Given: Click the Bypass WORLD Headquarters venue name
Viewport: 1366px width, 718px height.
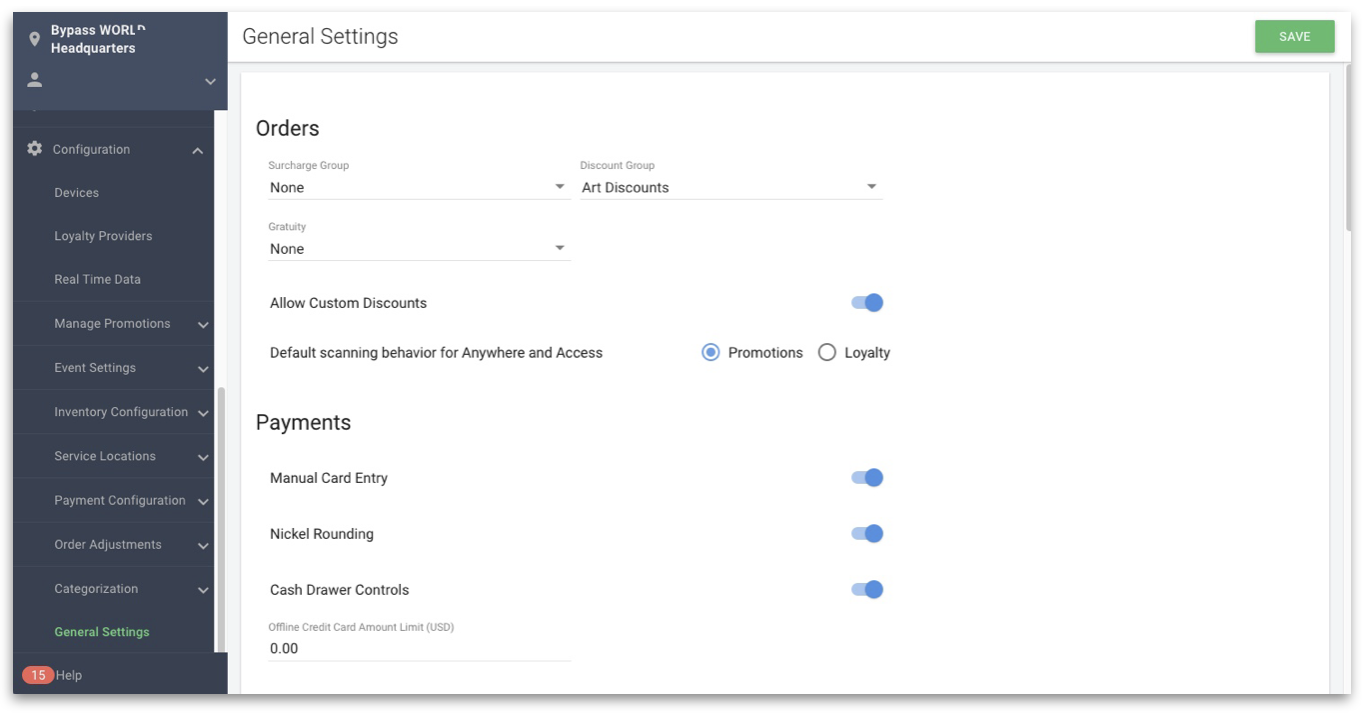Looking at the screenshot, I should [x=98, y=39].
